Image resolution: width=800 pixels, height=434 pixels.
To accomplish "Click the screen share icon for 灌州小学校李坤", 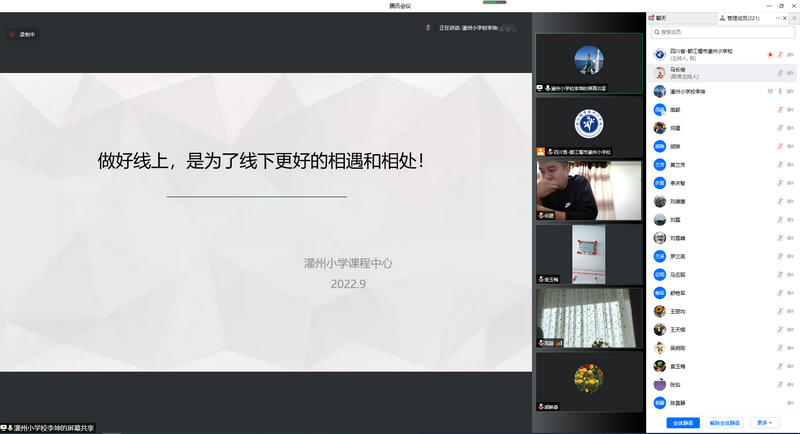I will point(769,91).
